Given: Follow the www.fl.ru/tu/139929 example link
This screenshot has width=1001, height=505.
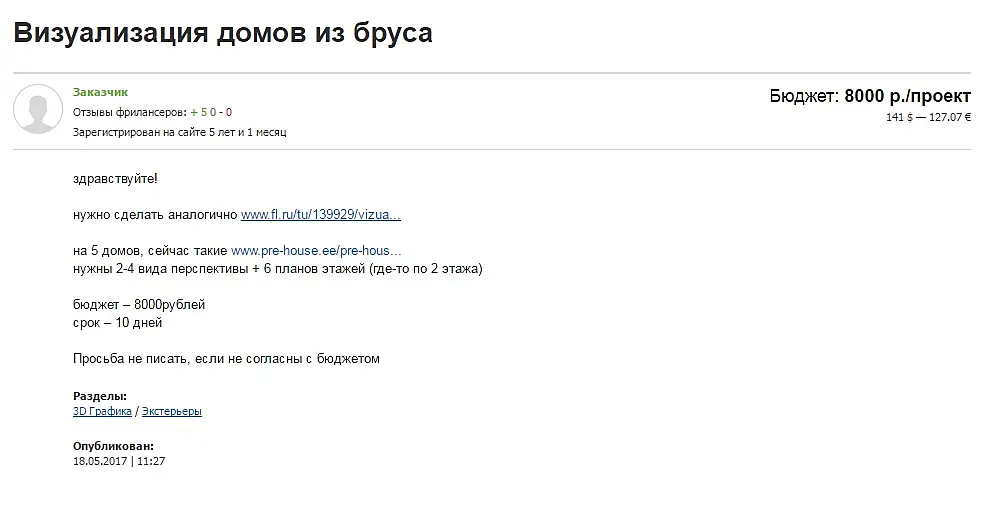Looking at the screenshot, I should click(x=320, y=215).
